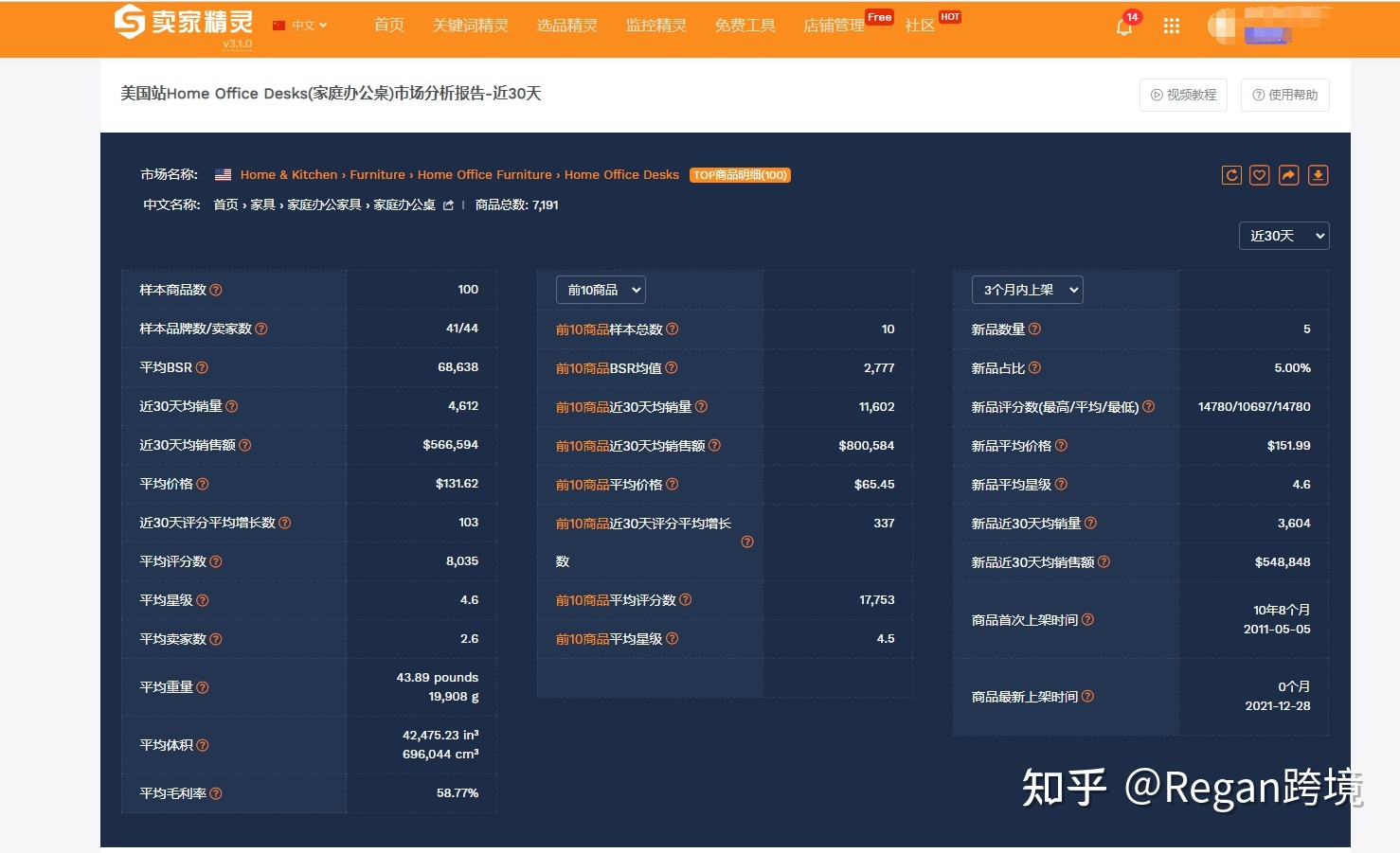Click the refresh report icon
Viewport: 1400px width, 853px height.
point(1230,174)
